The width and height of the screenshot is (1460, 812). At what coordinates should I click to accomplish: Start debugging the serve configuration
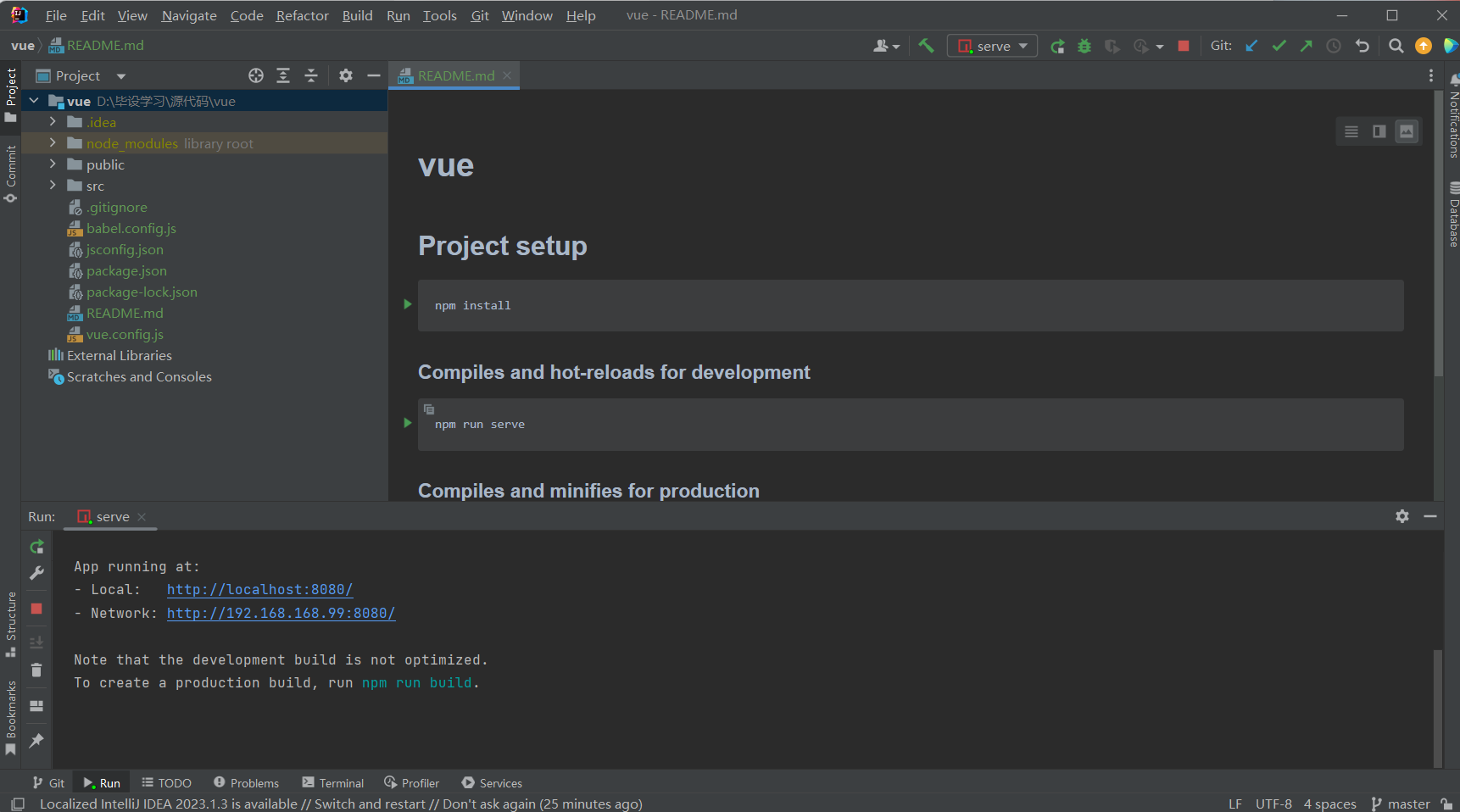click(x=1084, y=45)
